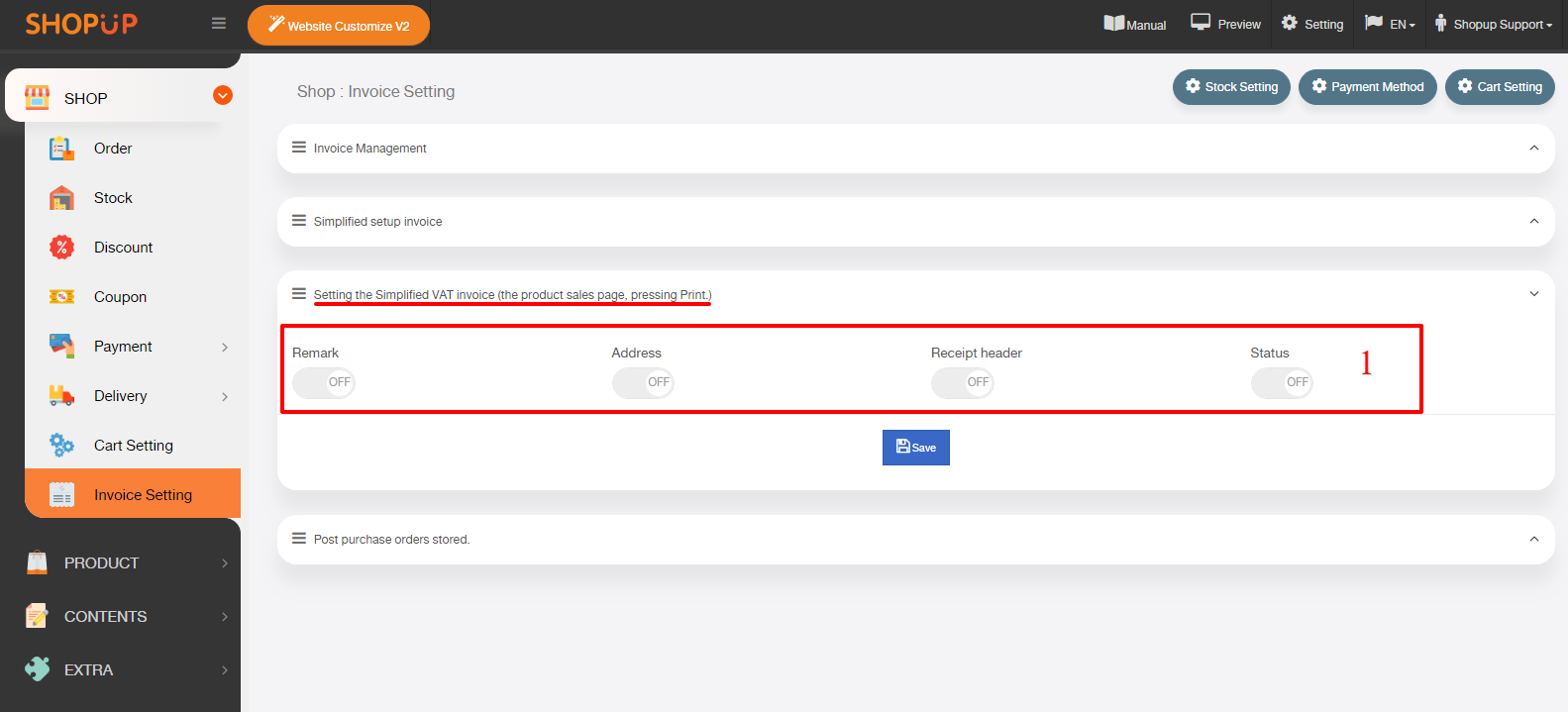The image size is (1568, 712).
Task: Click the Coupon ticket icon
Action: click(x=61, y=297)
